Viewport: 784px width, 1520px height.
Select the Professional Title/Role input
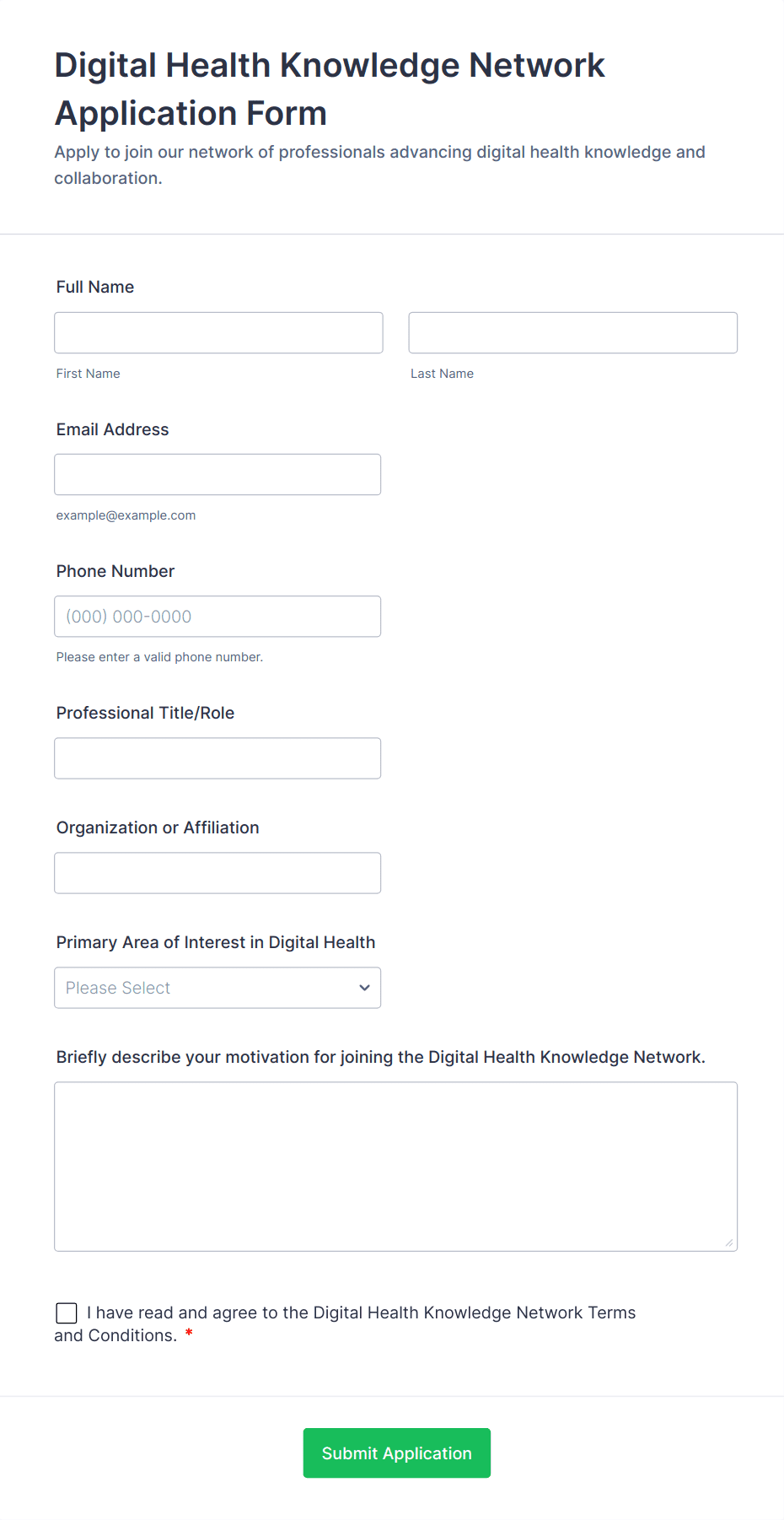coord(217,757)
